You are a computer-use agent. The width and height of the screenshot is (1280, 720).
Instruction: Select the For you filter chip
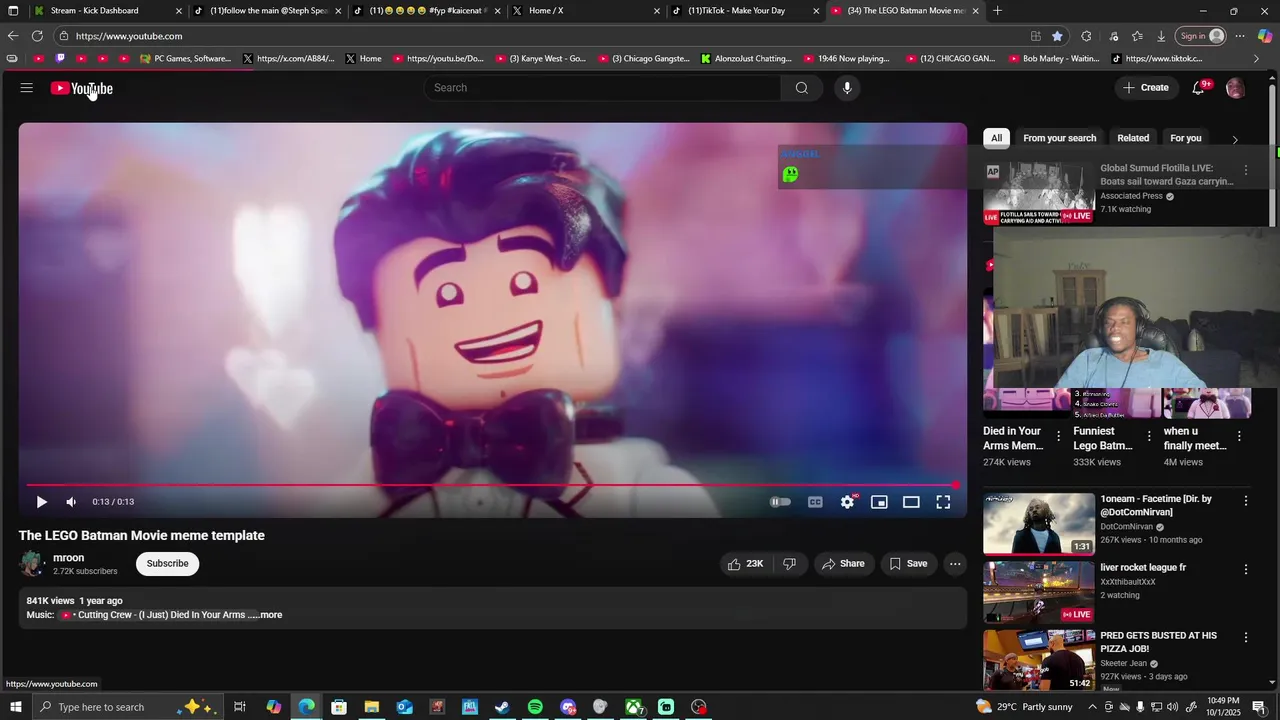(x=1185, y=138)
